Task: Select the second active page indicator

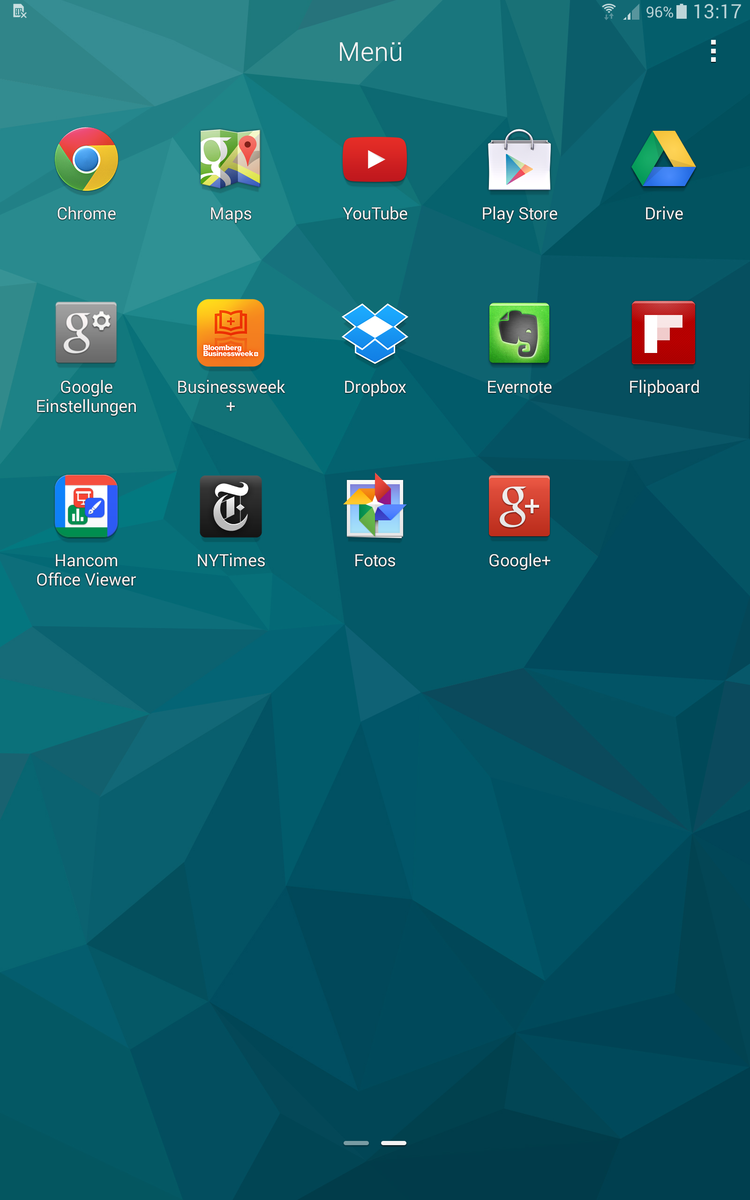Action: point(394,1142)
